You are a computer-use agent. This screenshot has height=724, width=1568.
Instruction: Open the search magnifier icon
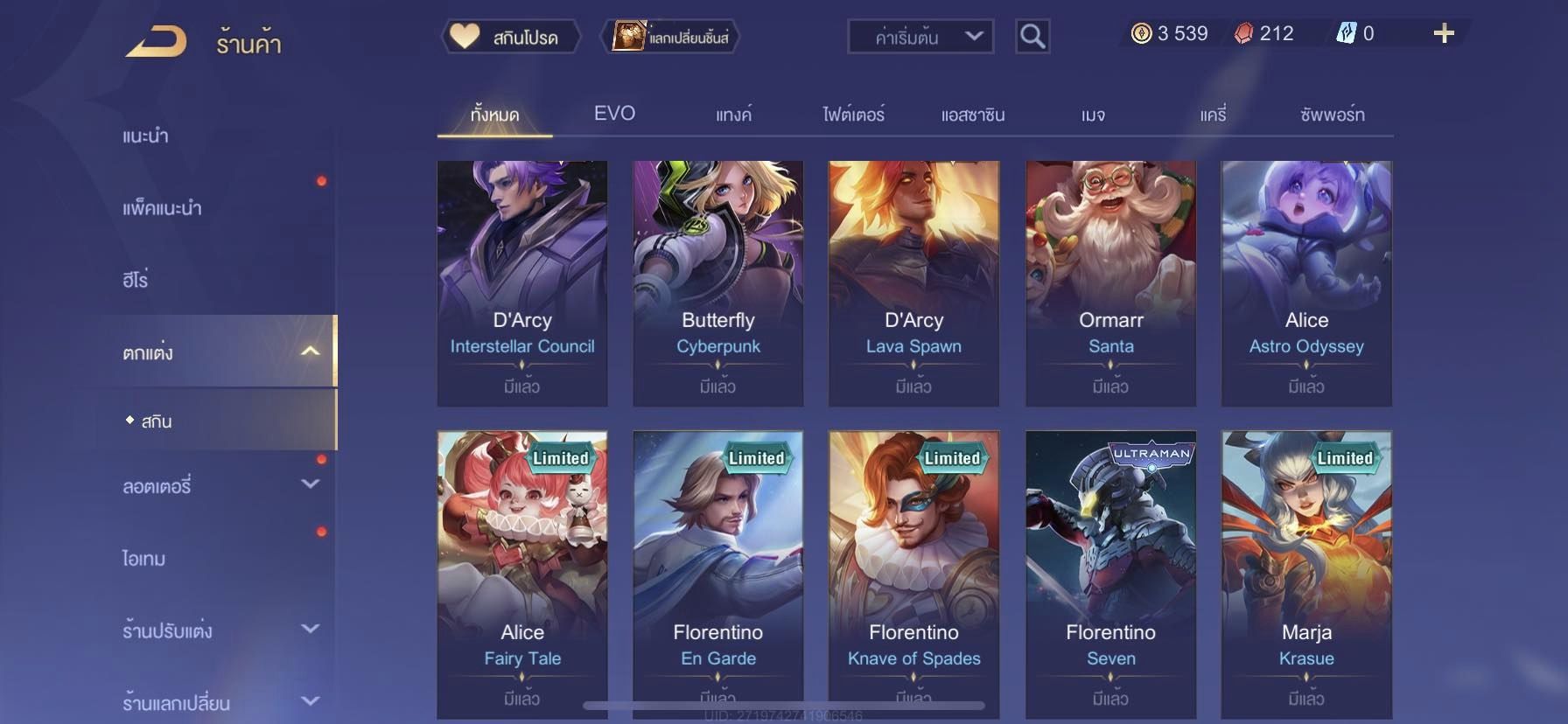(x=1032, y=37)
